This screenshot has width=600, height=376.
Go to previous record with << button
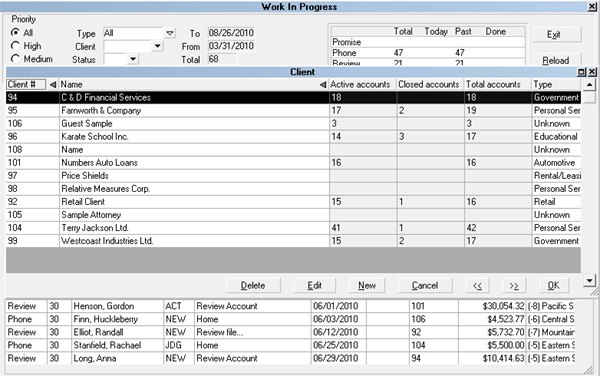477,285
